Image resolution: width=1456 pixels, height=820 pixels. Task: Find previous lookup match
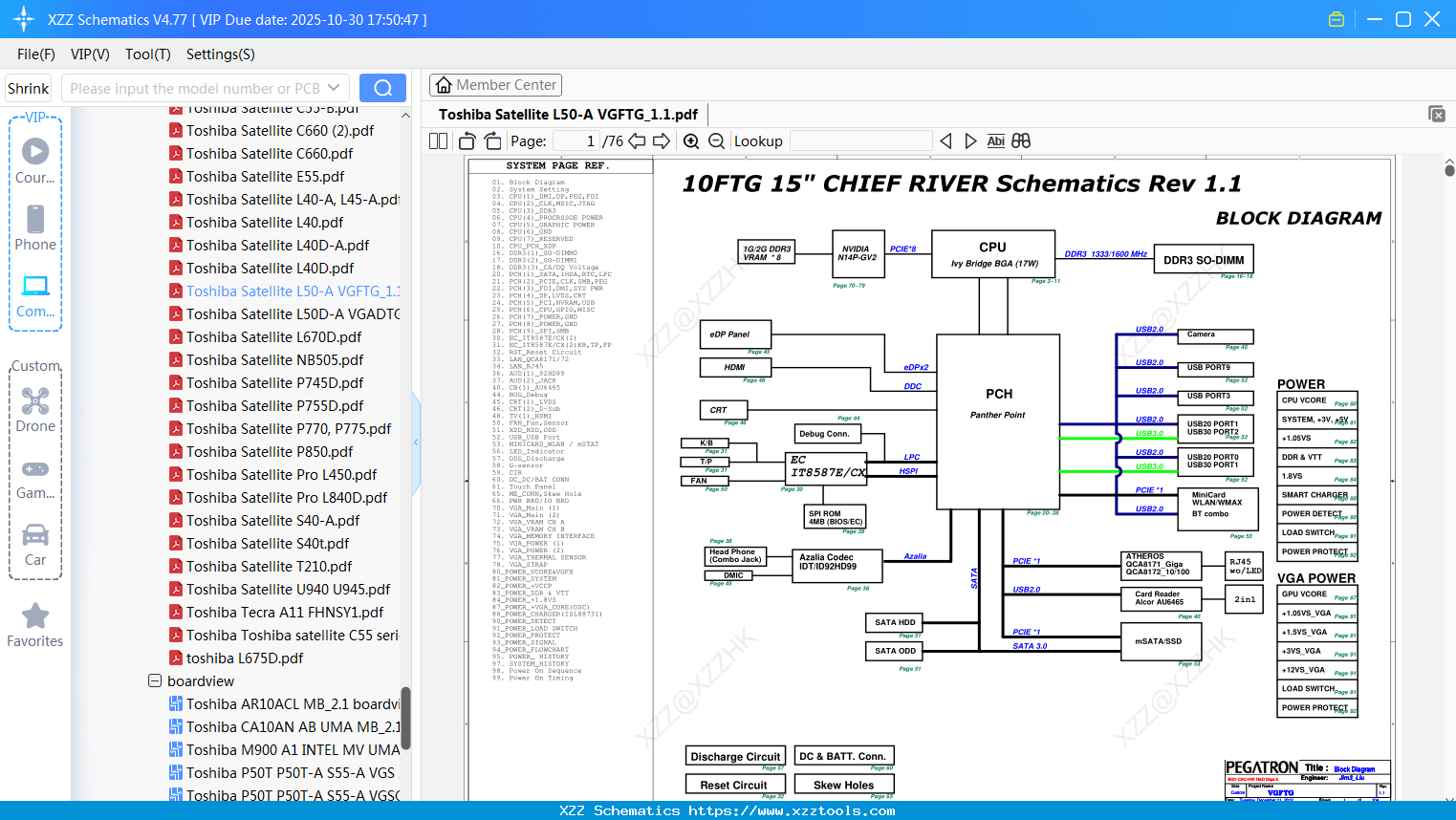click(x=945, y=141)
